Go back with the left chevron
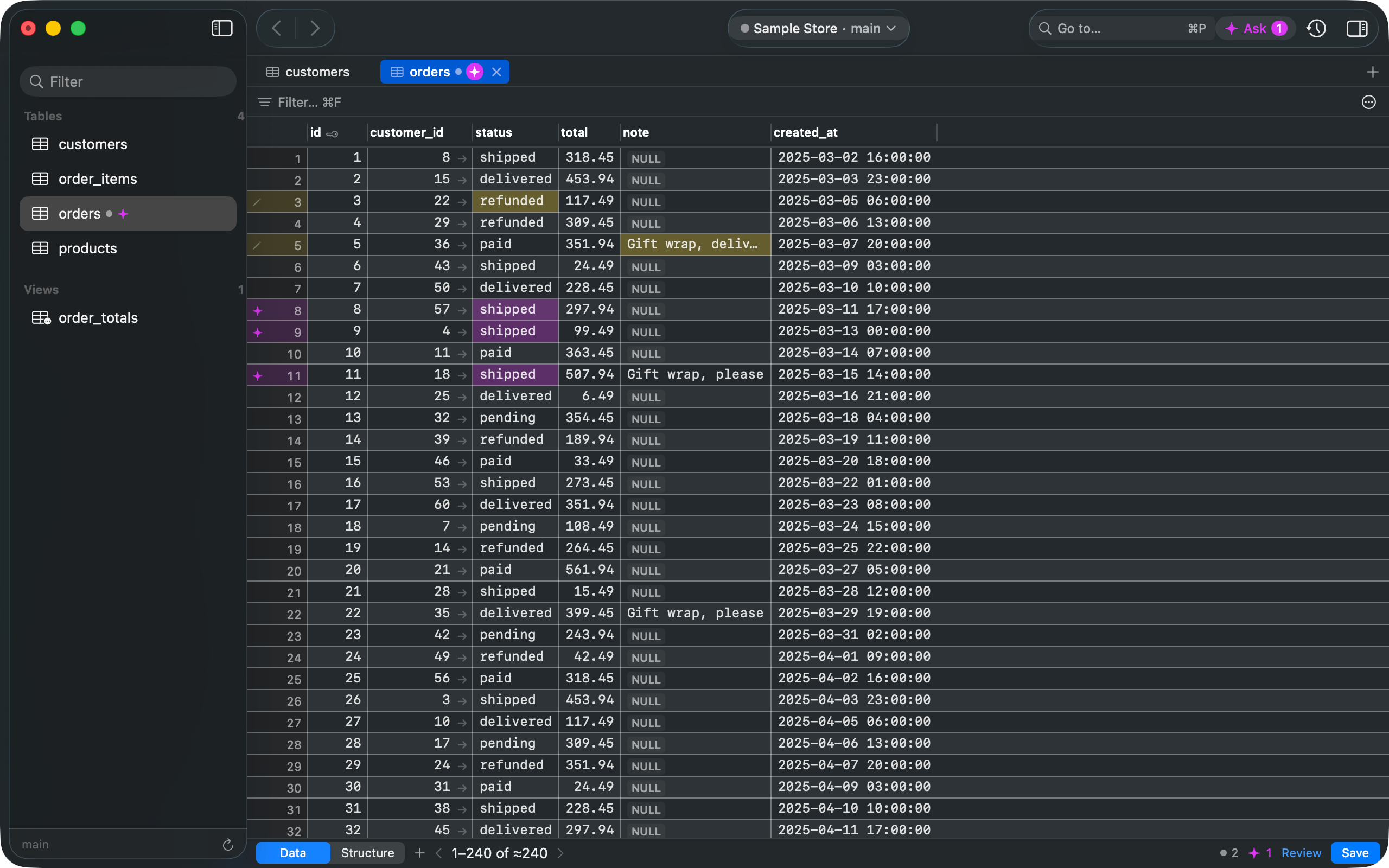 [277, 28]
